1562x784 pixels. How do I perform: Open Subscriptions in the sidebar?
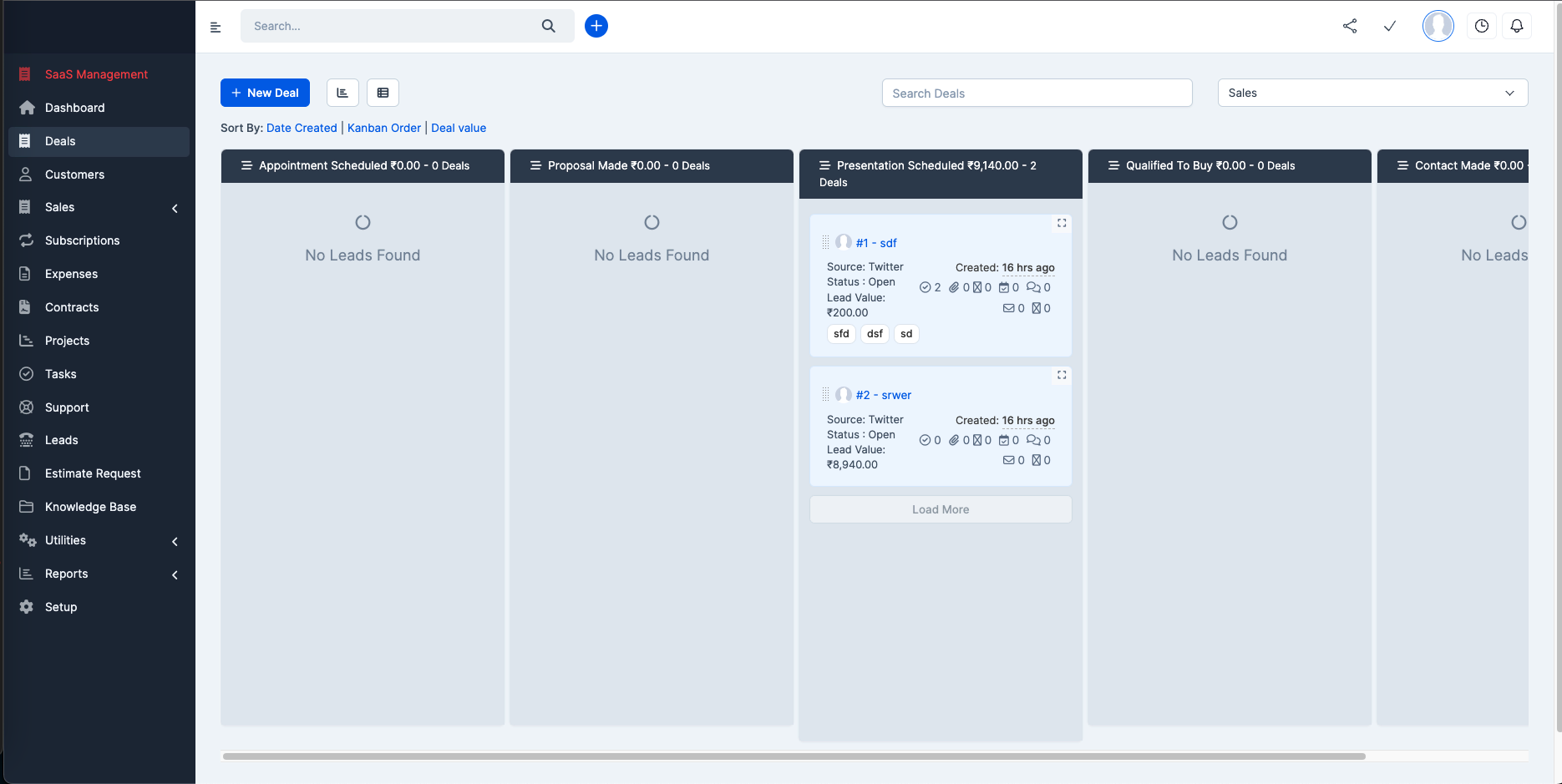[x=99, y=240]
